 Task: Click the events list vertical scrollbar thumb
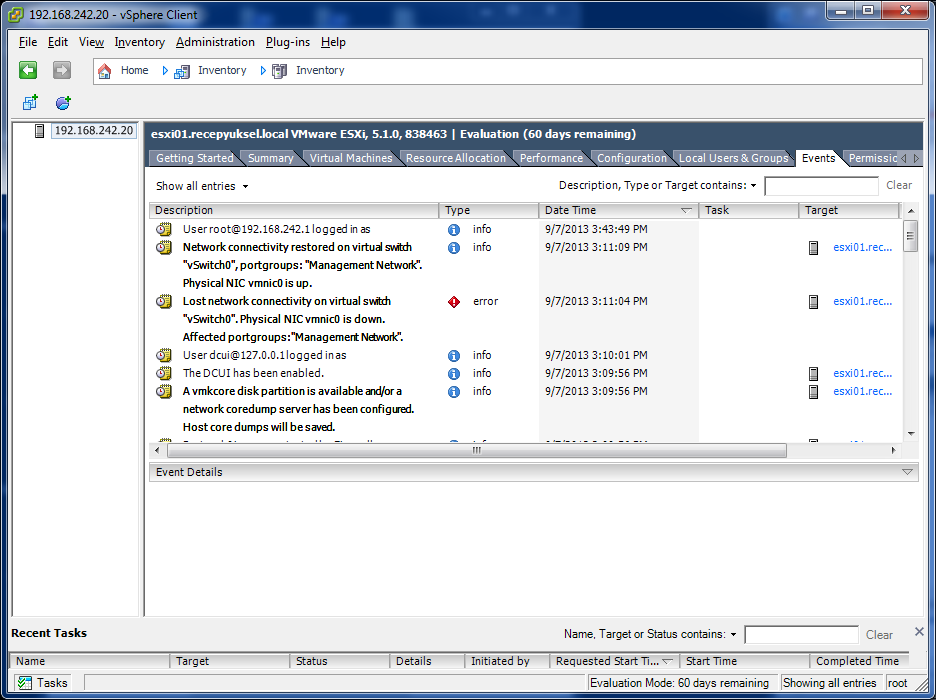(x=910, y=236)
